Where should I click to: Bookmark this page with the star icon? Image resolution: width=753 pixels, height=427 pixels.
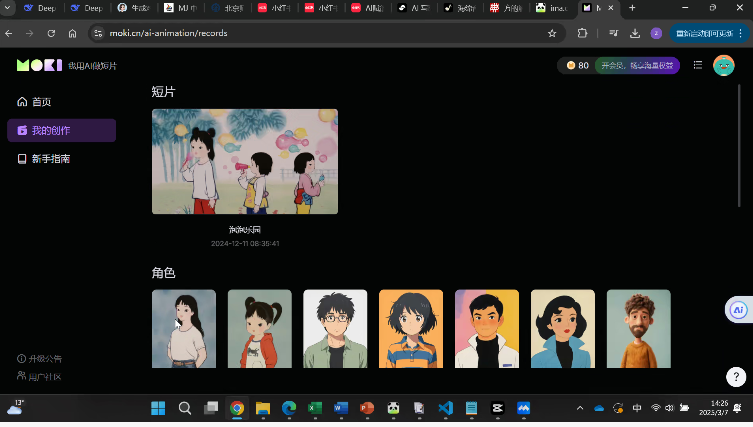click(552, 33)
